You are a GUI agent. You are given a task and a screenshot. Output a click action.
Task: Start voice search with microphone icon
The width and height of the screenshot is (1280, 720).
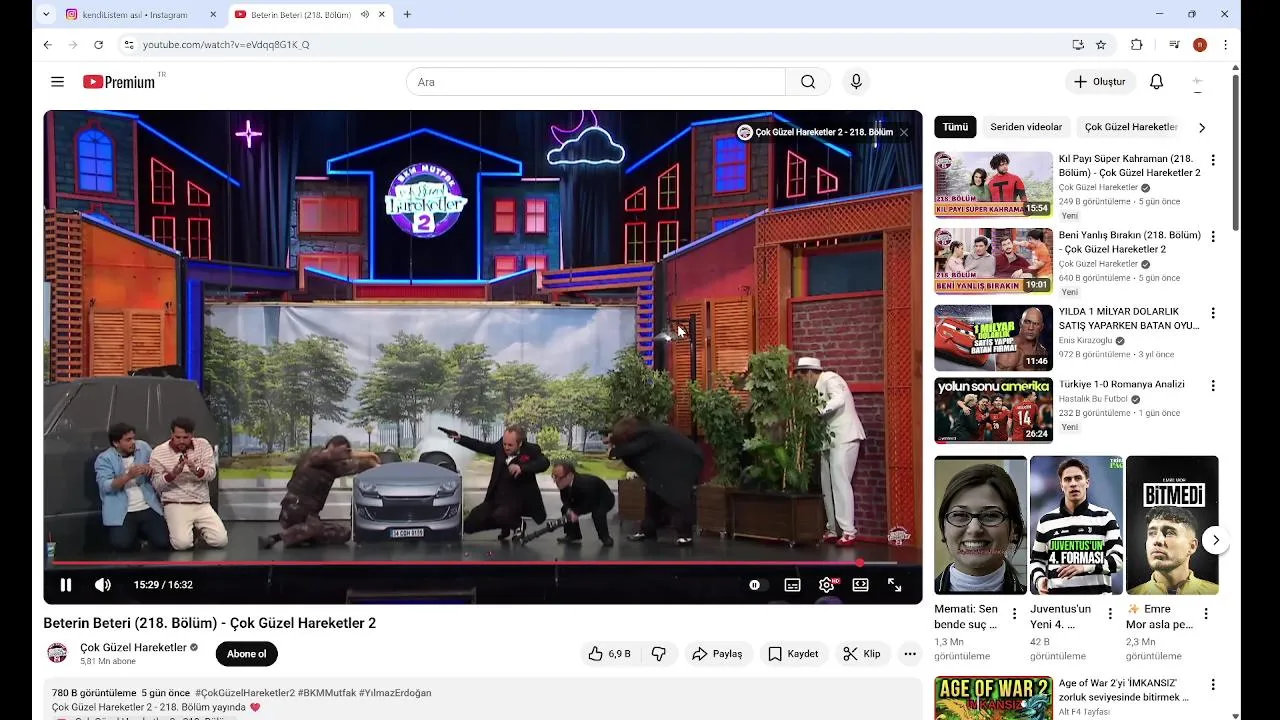point(855,82)
